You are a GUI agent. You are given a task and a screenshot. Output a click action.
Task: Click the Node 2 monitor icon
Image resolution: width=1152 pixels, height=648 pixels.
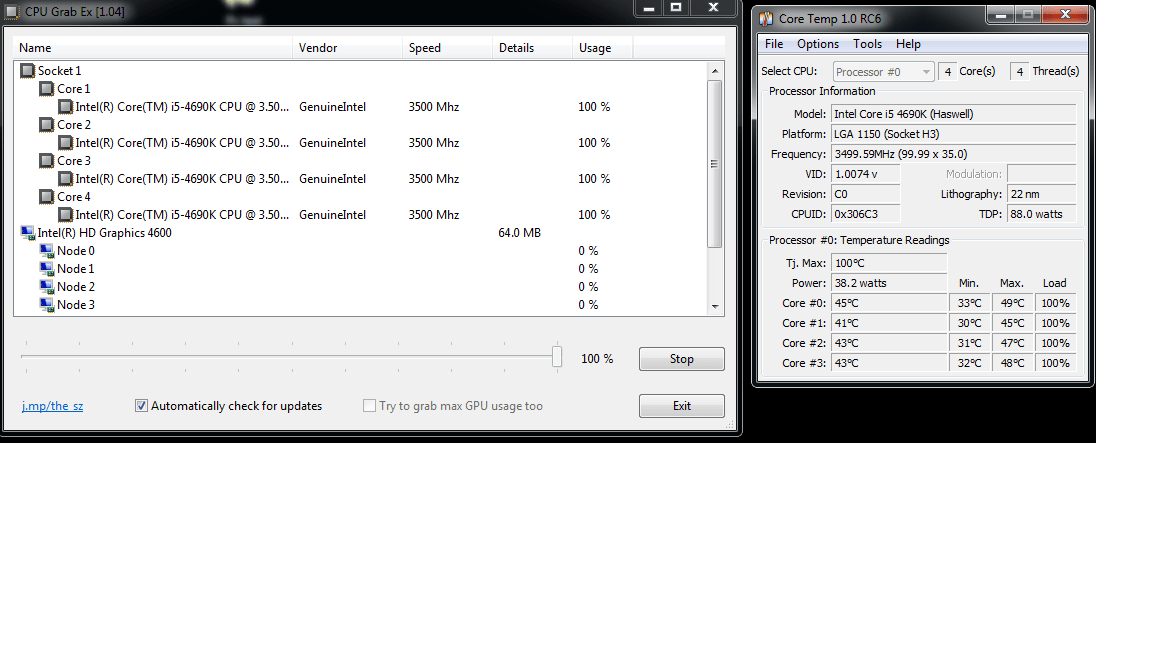[46, 287]
